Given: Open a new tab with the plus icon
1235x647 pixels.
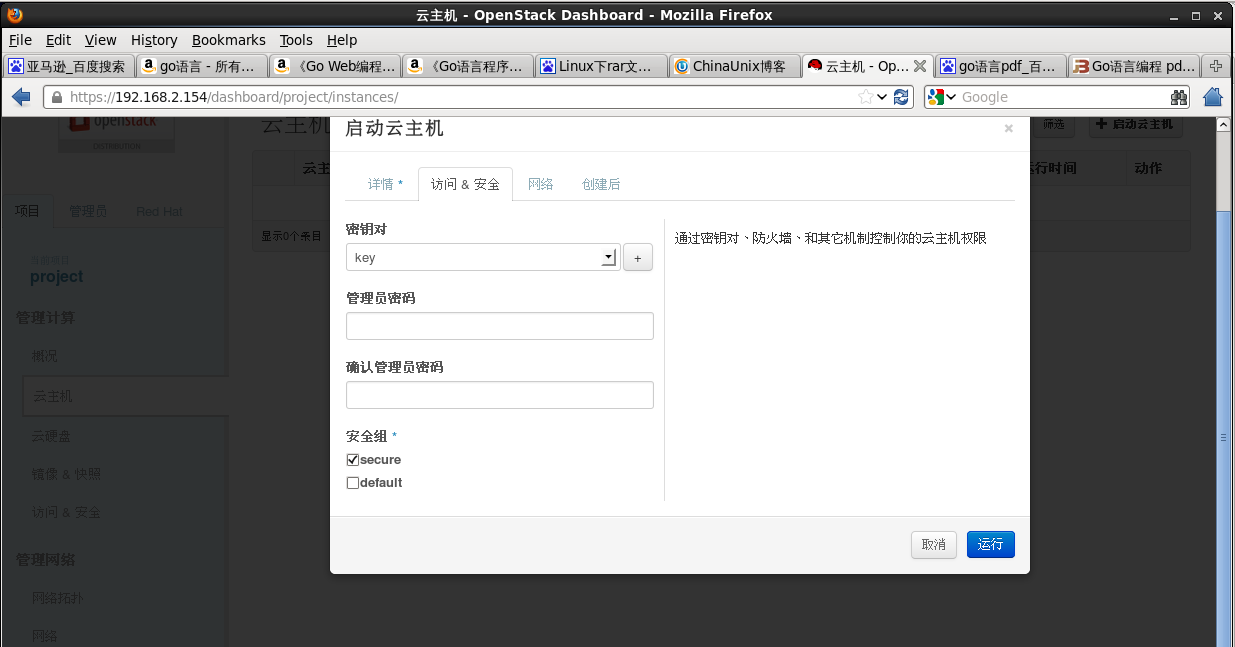Looking at the screenshot, I should click(x=1214, y=65).
